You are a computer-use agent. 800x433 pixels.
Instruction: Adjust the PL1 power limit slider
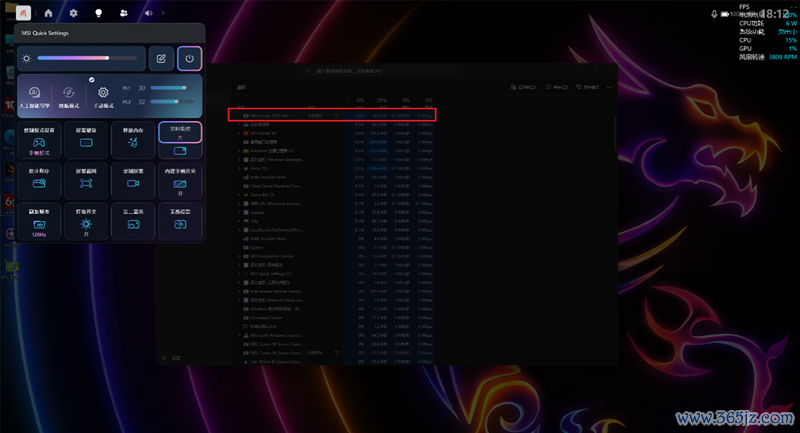coord(172,88)
